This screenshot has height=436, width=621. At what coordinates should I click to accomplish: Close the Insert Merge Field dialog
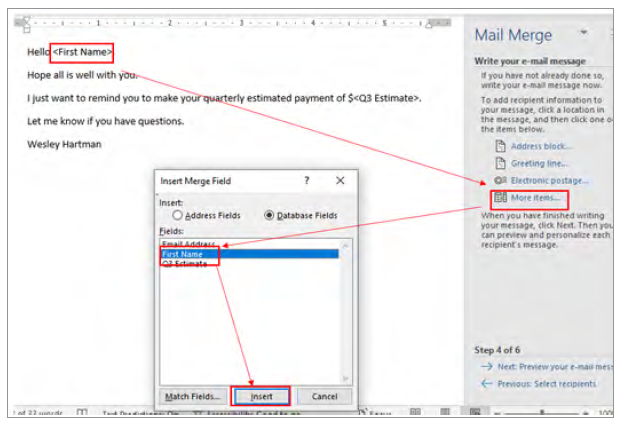coord(340,181)
